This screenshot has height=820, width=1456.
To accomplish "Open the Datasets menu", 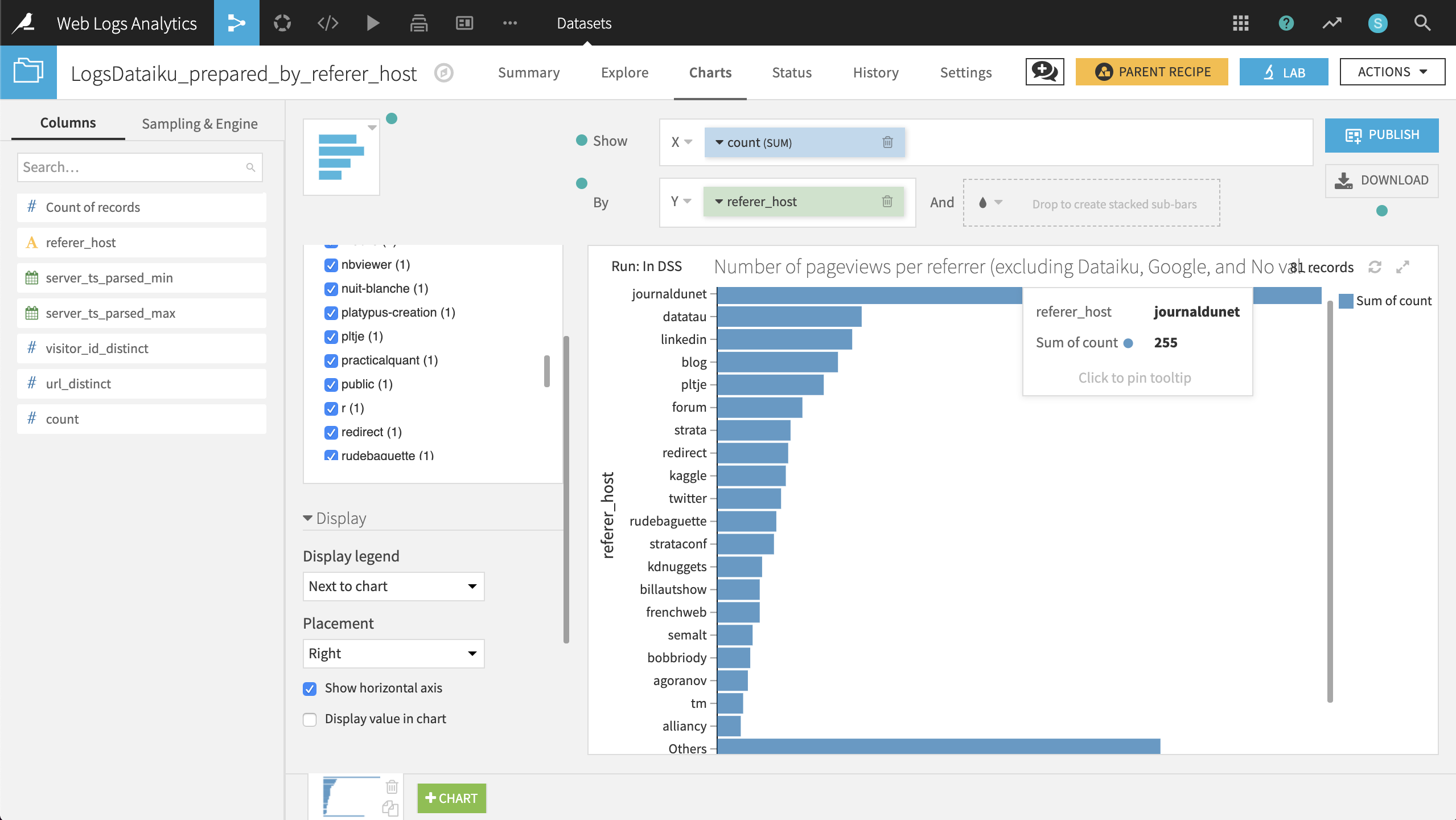I will tap(583, 23).
